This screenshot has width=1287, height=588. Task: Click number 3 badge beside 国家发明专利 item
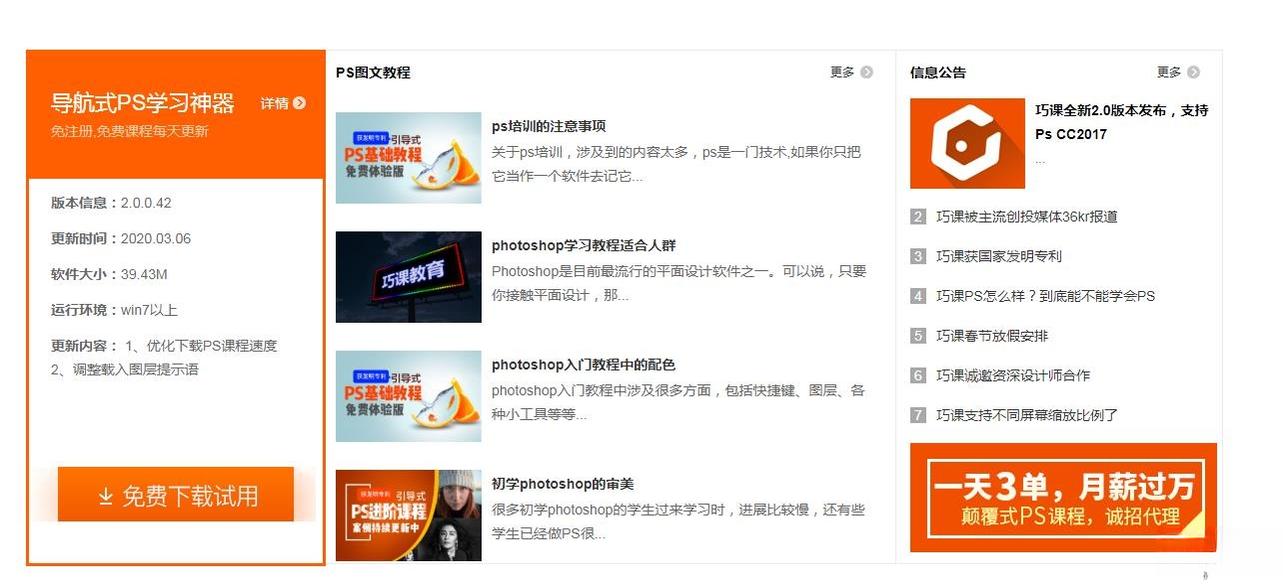point(918,257)
